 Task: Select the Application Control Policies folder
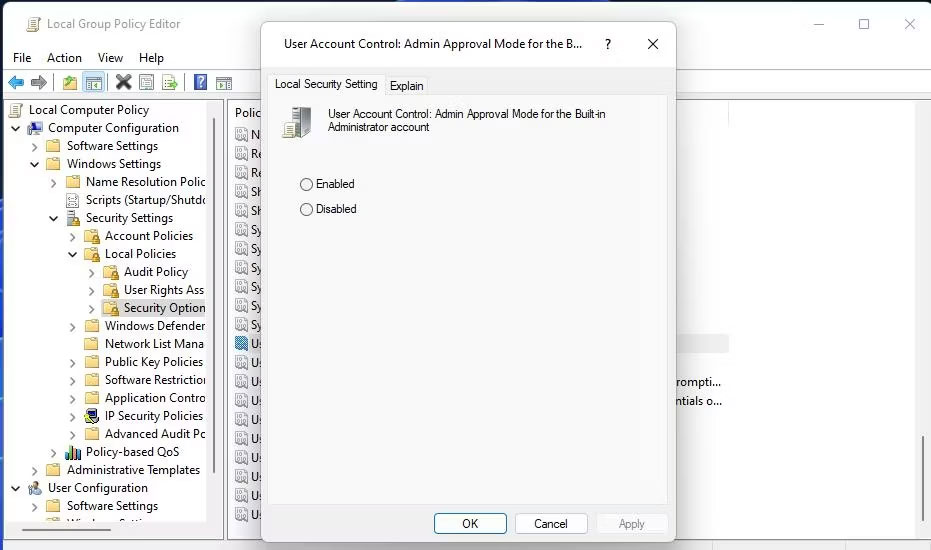click(155, 398)
